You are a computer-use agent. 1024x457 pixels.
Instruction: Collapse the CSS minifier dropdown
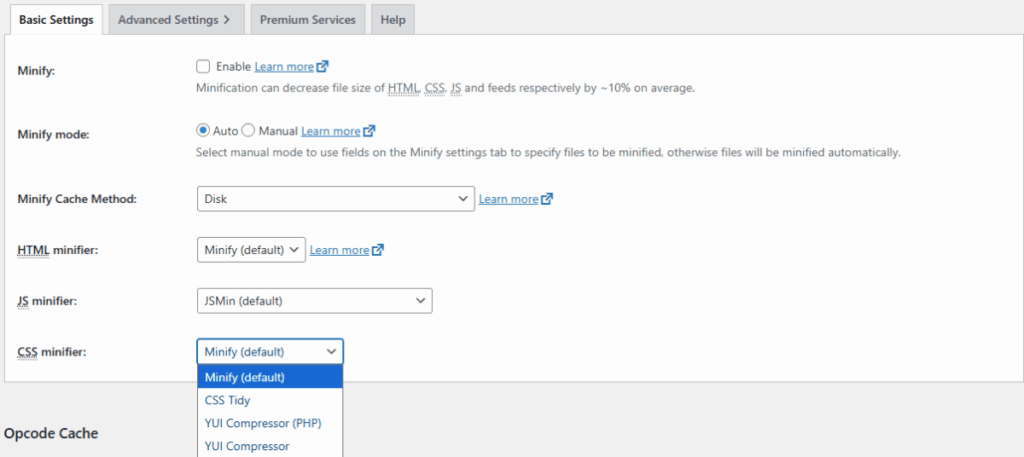[270, 351]
